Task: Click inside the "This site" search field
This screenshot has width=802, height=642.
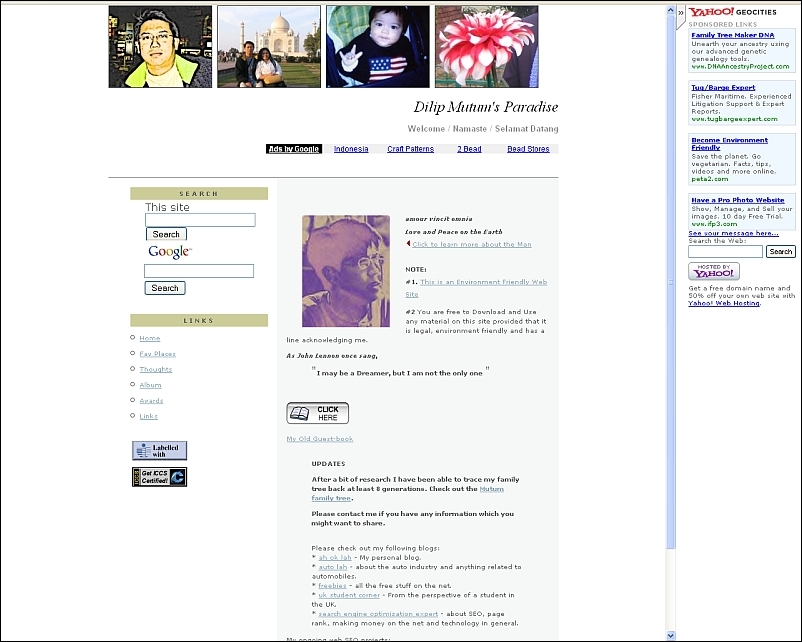Action: click(198, 219)
